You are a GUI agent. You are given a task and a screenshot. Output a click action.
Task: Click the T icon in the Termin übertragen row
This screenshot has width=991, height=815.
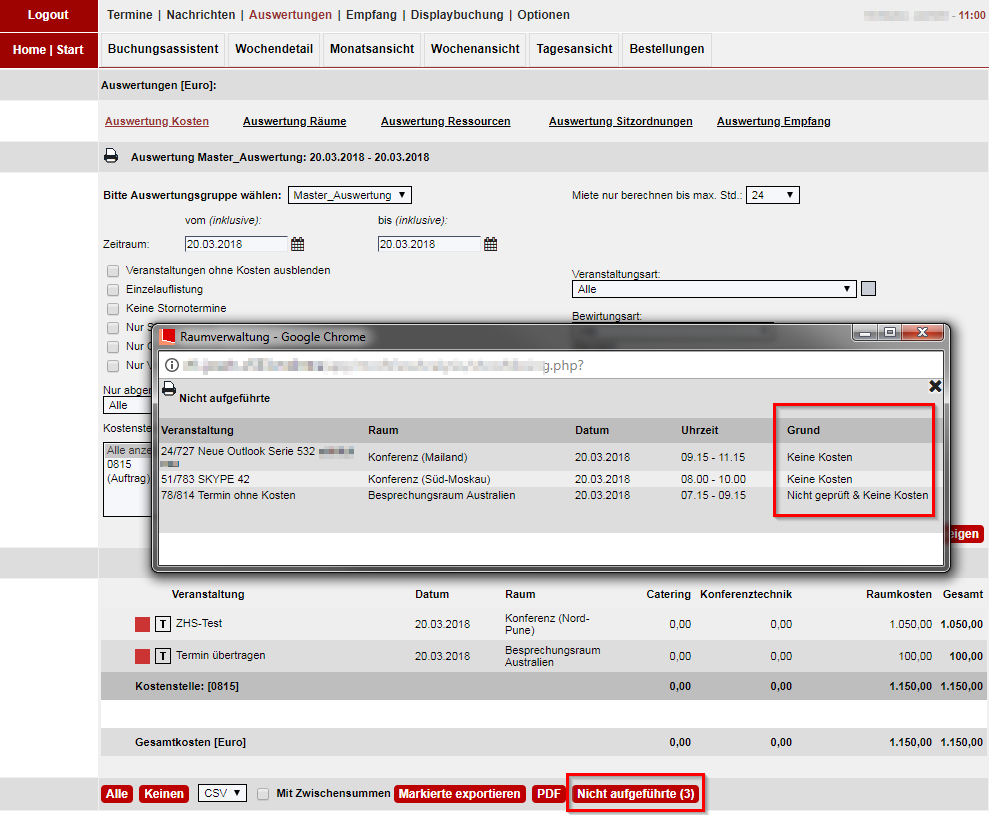click(163, 656)
